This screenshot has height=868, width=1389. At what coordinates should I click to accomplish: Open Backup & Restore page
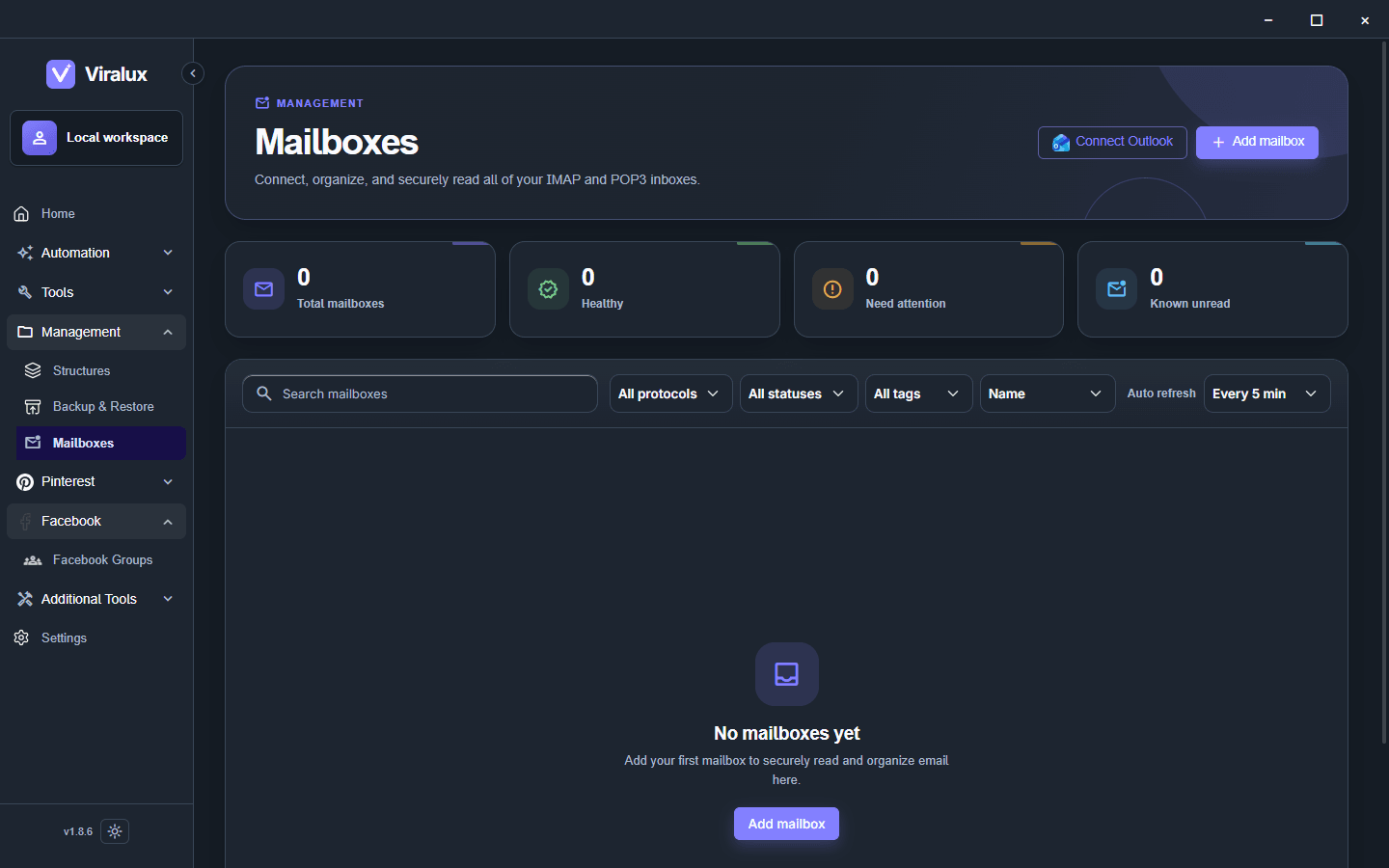tap(101, 407)
